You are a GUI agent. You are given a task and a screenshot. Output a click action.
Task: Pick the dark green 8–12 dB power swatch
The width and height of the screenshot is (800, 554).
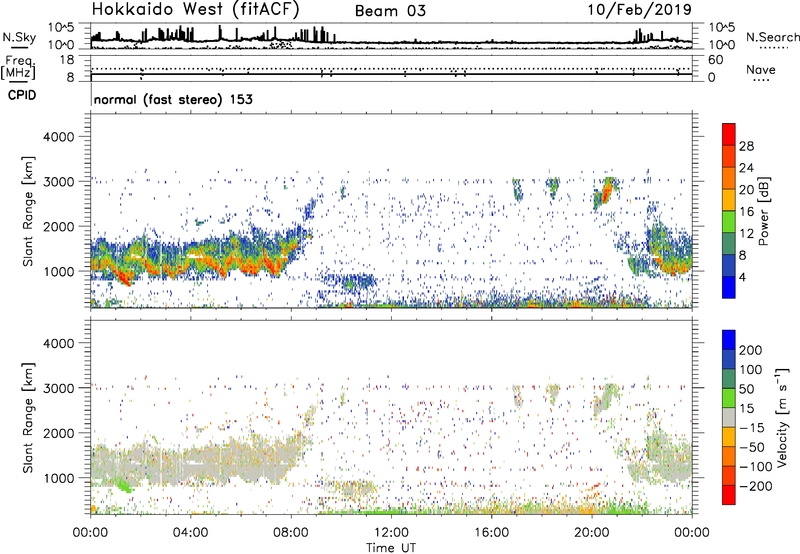[x=729, y=243]
